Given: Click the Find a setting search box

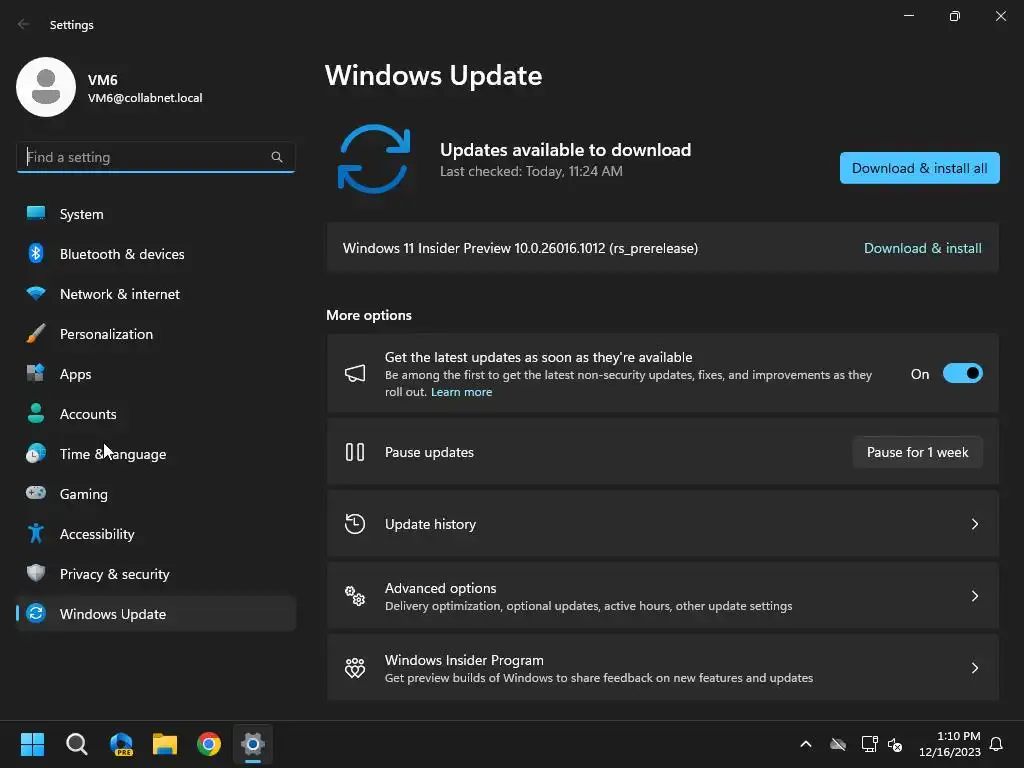Looking at the screenshot, I should (x=155, y=157).
